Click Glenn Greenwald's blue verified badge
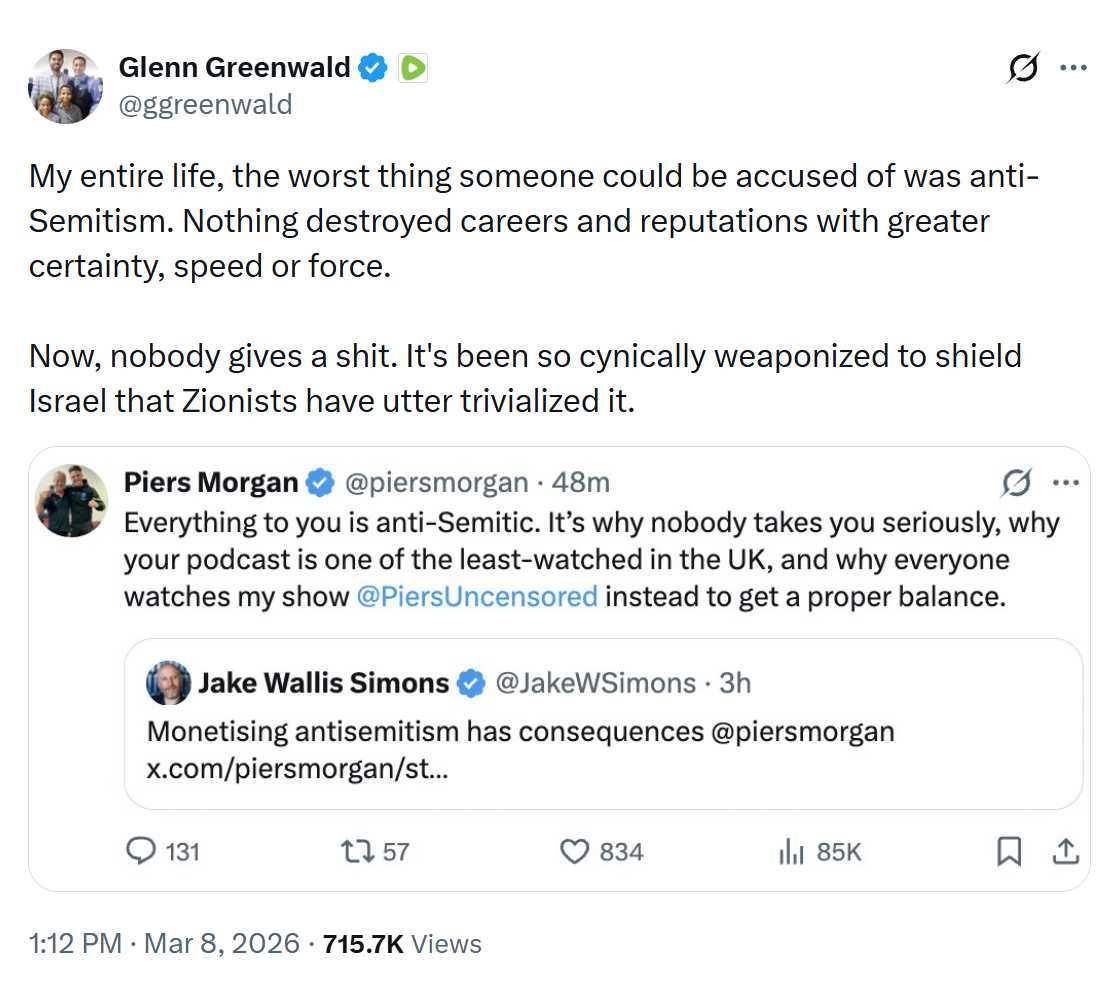Screen dimensions: 1117x991 click(374, 68)
